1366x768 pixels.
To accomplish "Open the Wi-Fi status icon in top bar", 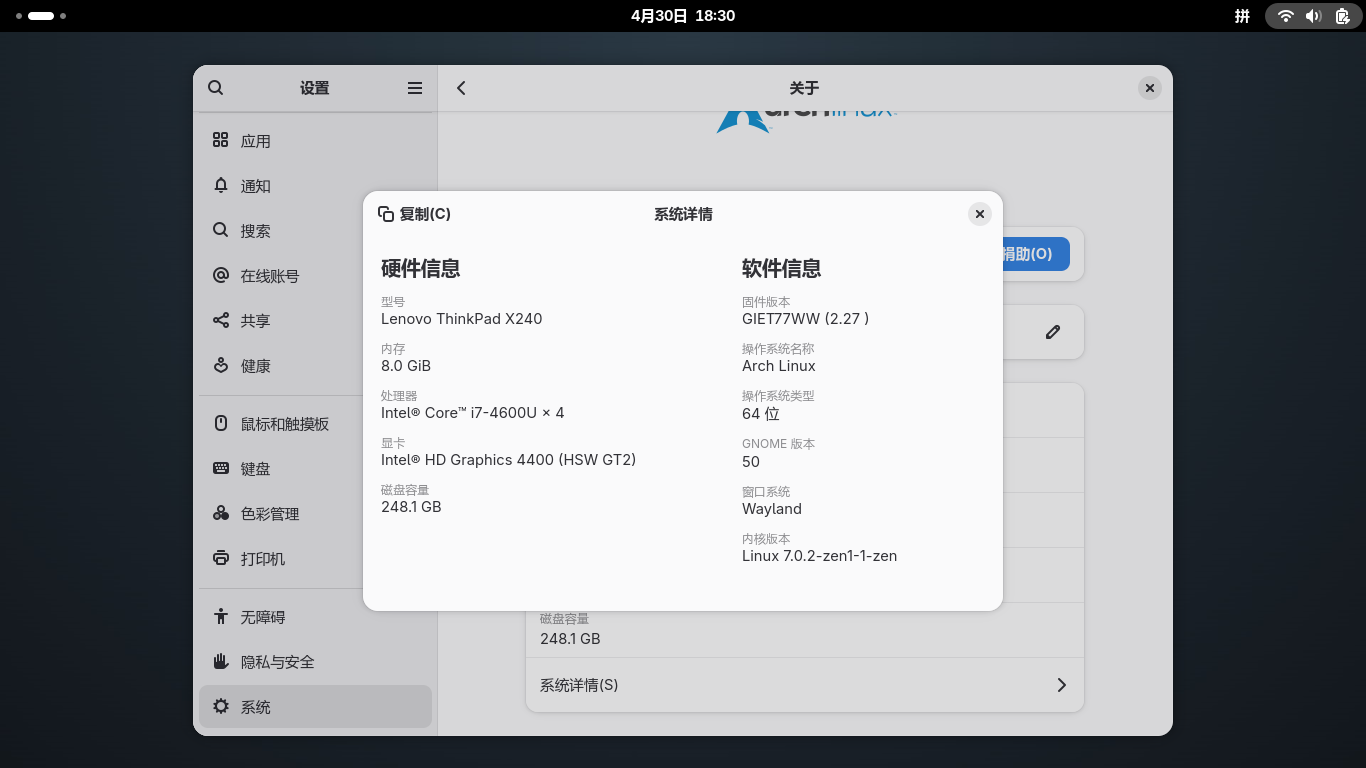I will coord(1286,16).
